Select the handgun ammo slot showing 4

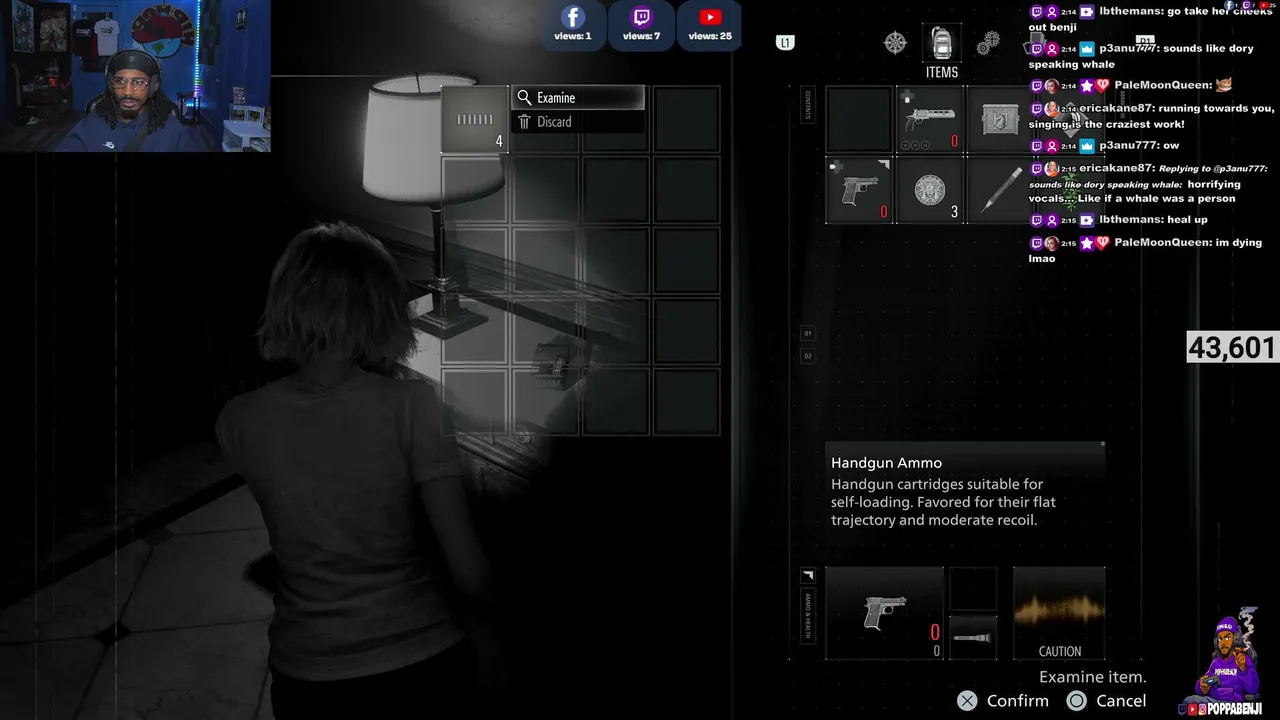(475, 120)
